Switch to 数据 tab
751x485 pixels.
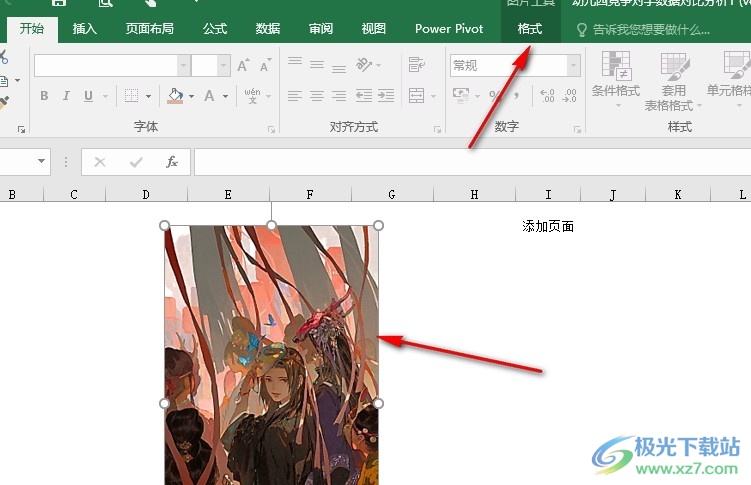[x=268, y=29]
